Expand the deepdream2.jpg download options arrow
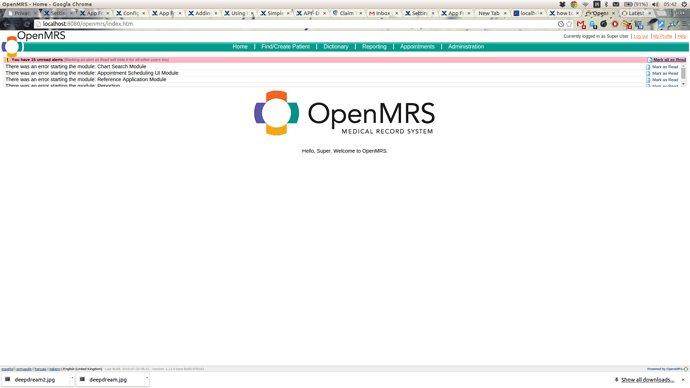 (72, 378)
